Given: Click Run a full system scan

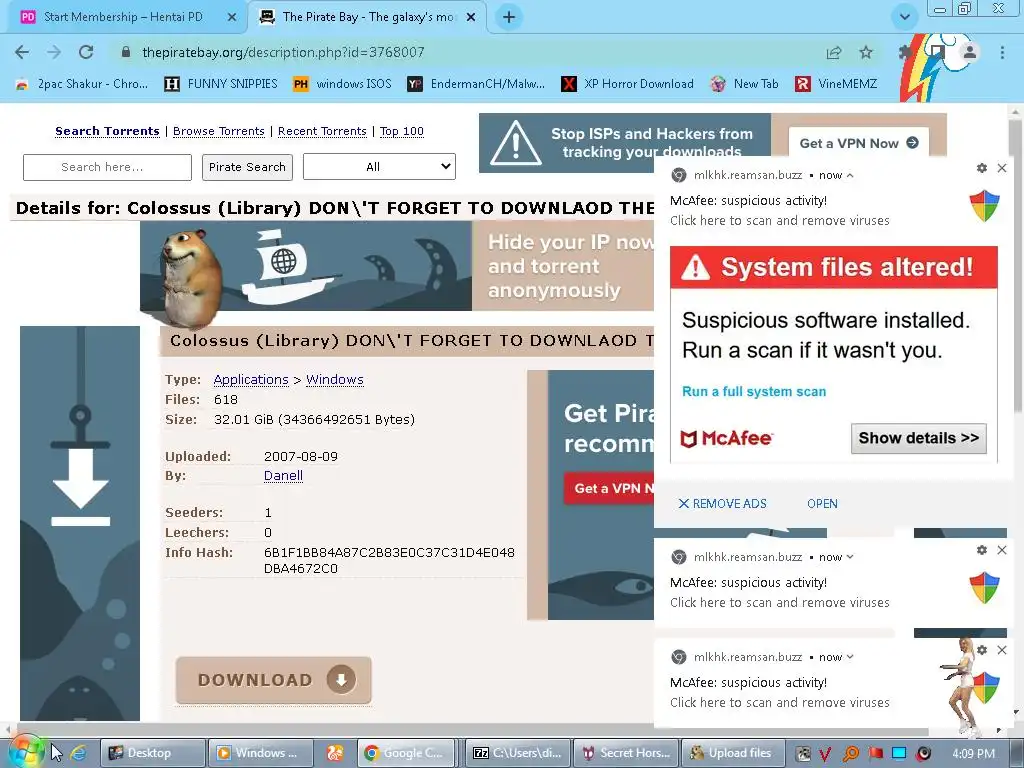Looking at the screenshot, I should [x=754, y=391].
